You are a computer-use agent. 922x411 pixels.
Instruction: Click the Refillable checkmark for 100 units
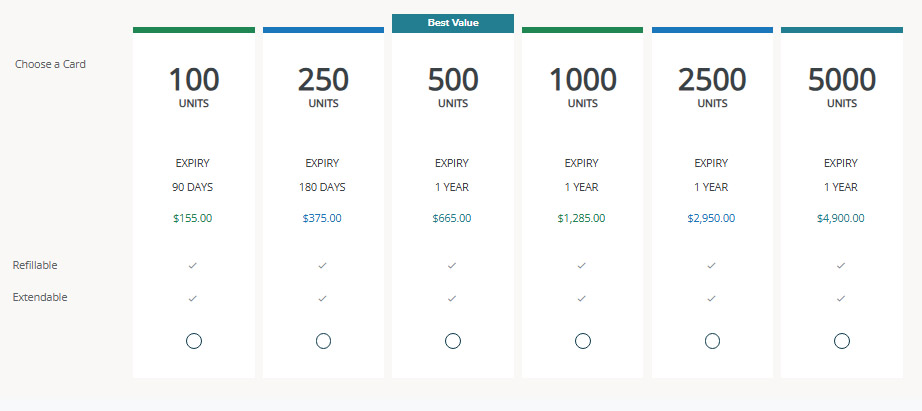(x=193, y=265)
